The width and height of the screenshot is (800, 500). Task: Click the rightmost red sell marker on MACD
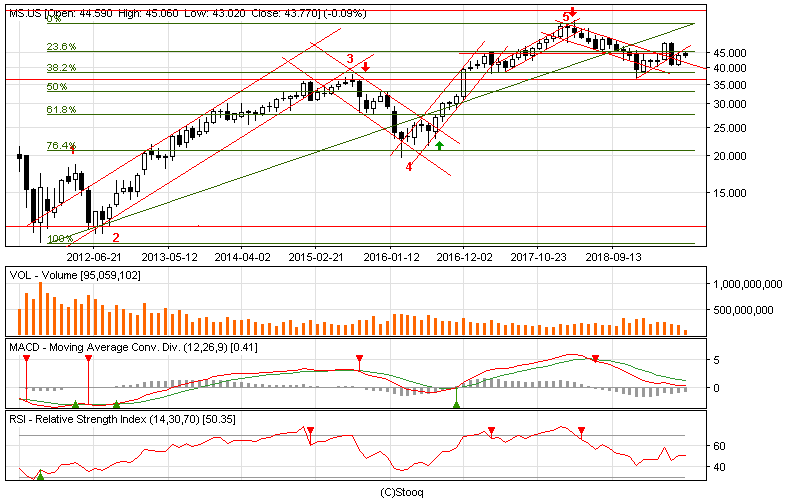pyautogui.click(x=595, y=359)
